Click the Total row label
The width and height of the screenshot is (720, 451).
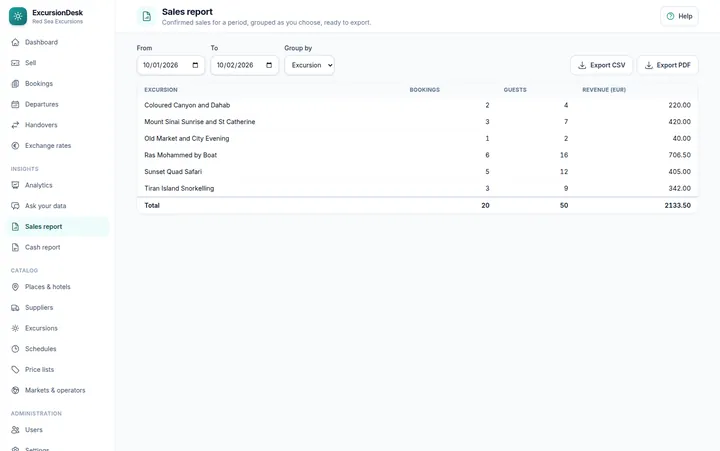coord(152,205)
